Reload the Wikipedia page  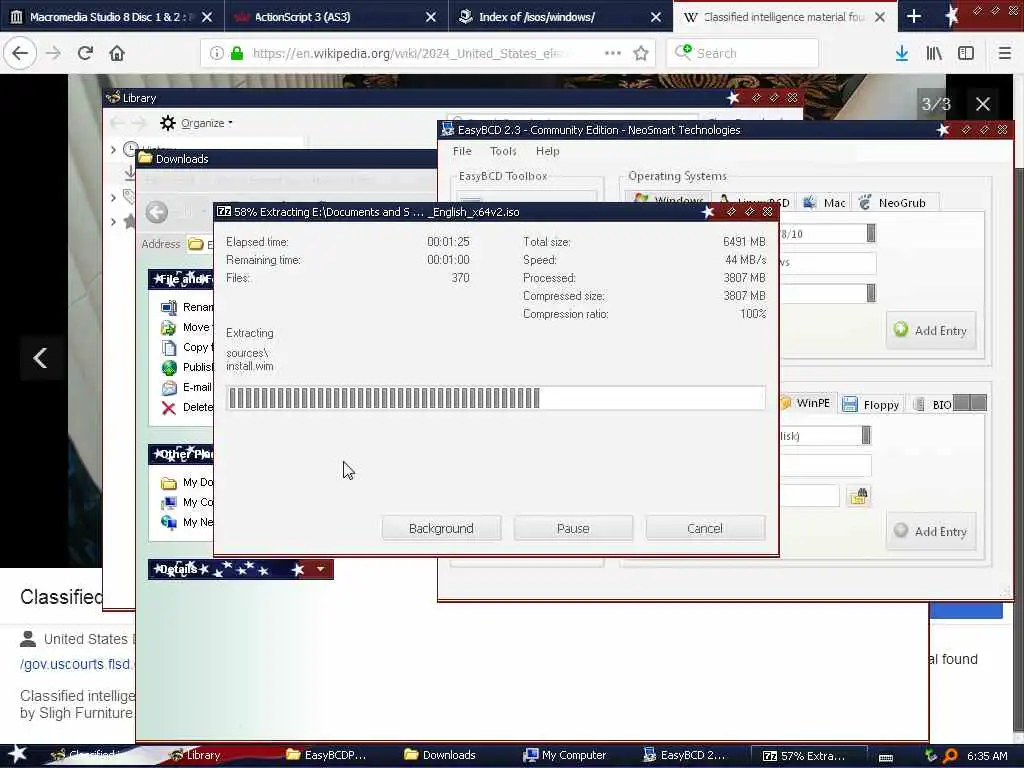85,53
